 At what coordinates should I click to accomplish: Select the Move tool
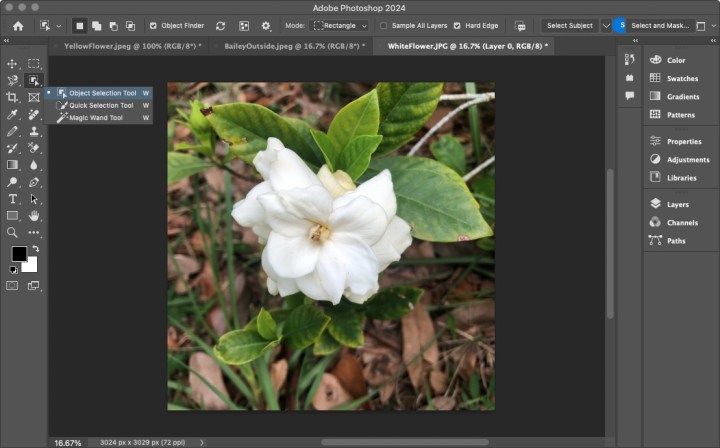point(13,63)
